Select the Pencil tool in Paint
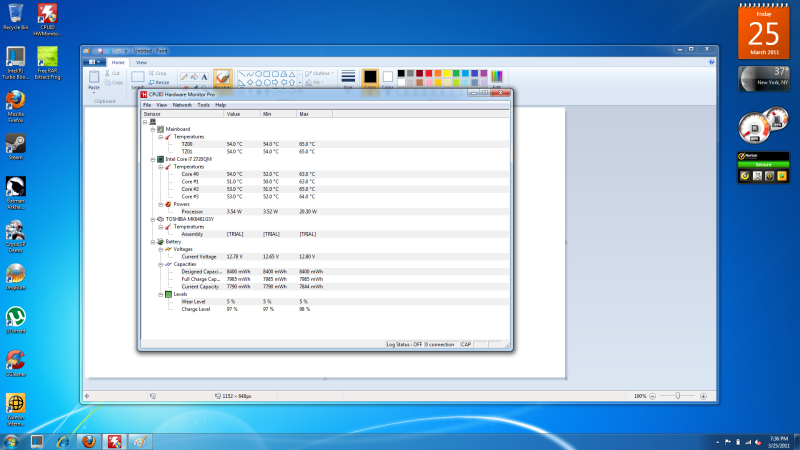The height and width of the screenshot is (450, 800). (x=184, y=77)
